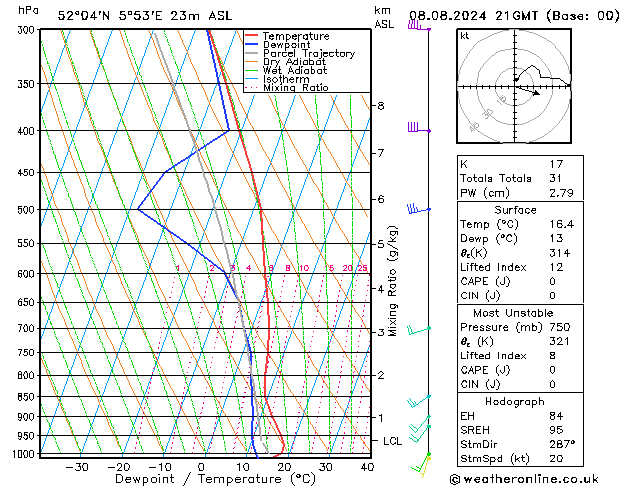This screenshot has height=486, width=629.
Task: Click the cyan wind barb at 850 hPa
Action: pyautogui.click(x=419, y=401)
